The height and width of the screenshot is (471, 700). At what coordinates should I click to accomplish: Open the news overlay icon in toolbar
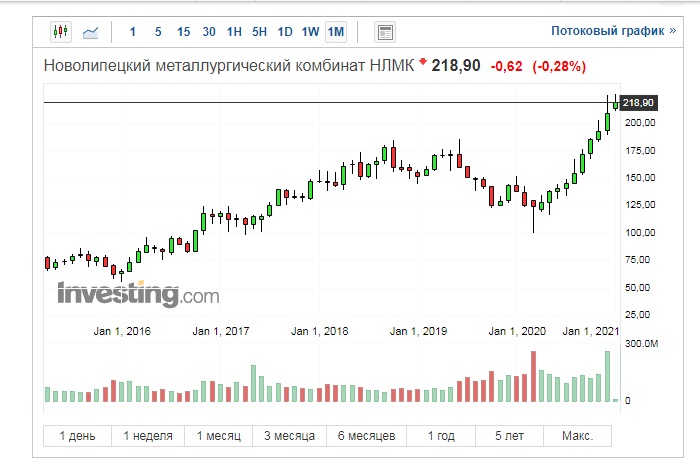click(385, 32)
